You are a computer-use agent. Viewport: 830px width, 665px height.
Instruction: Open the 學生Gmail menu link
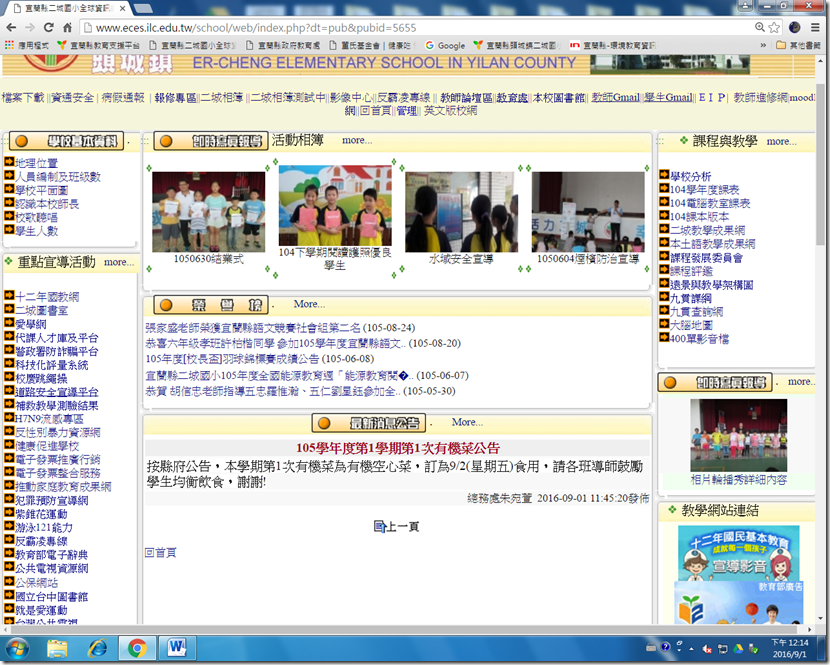[x=668, y=97]
